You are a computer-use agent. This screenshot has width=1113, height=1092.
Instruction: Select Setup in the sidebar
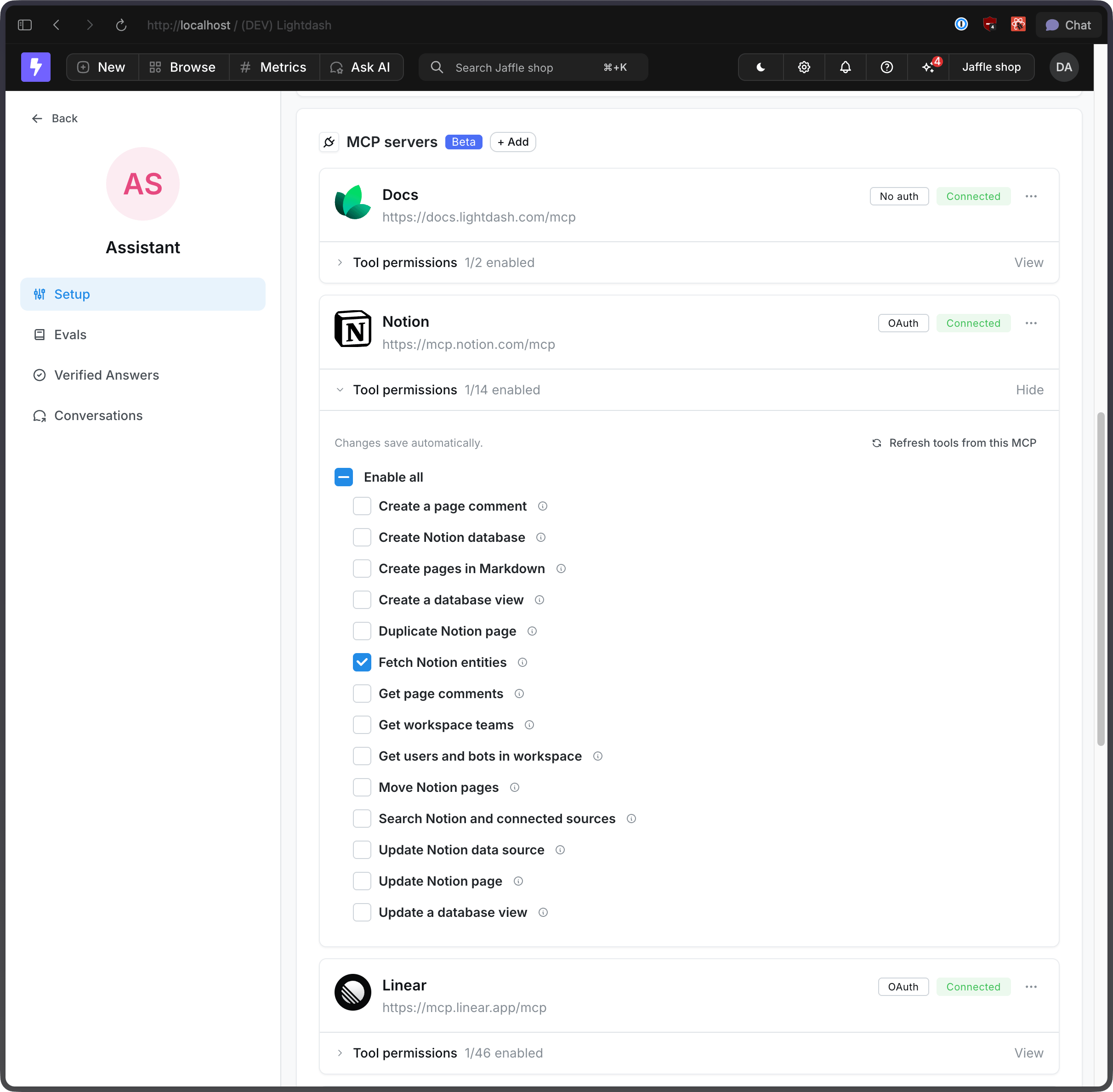pos(143,294)
